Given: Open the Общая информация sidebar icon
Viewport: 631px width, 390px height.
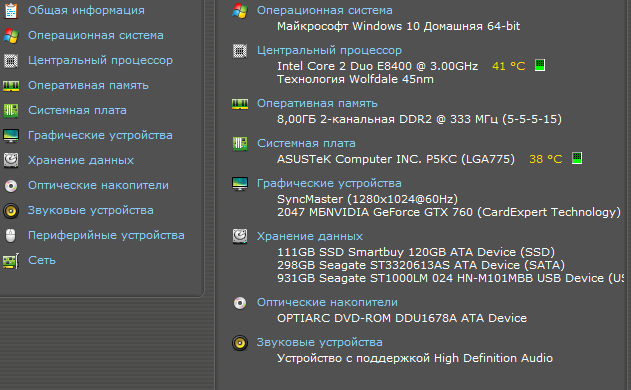Looking at the screenshot, I should [x=11, y=11].
